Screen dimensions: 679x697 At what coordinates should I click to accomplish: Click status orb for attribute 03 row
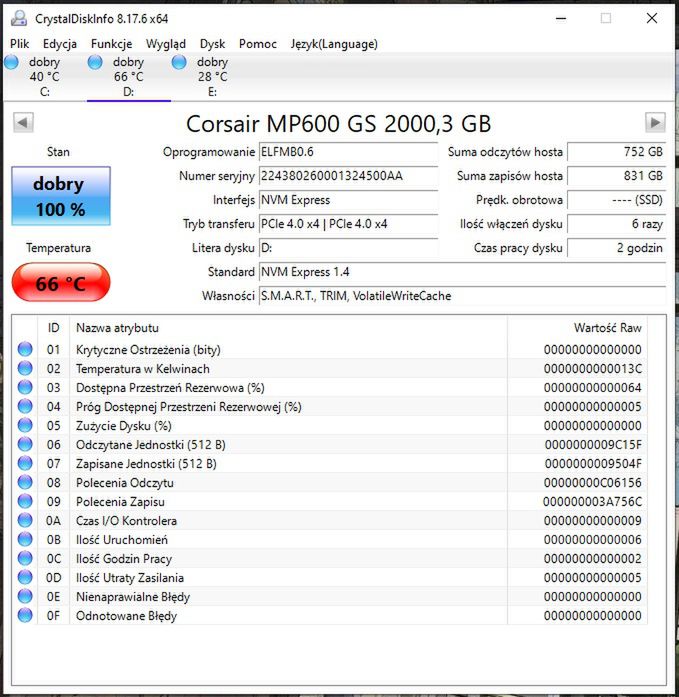pyautogui.click(x=25, y=388)
